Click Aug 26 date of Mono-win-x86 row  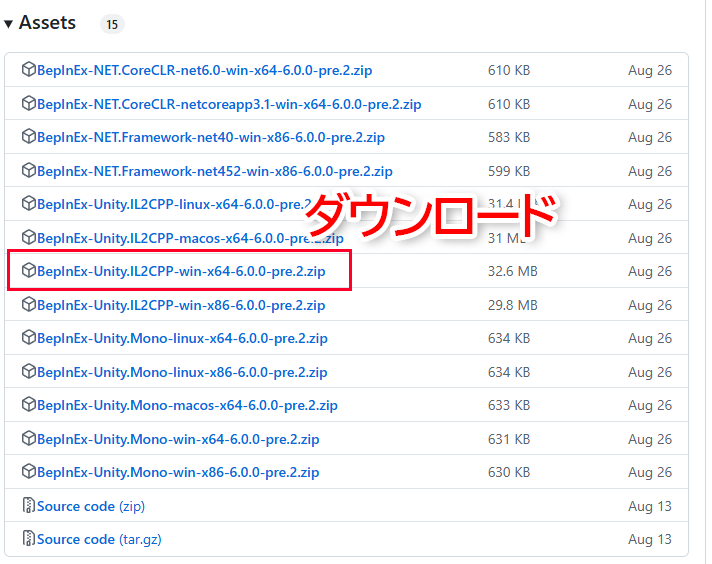click(x=650, y=473)
